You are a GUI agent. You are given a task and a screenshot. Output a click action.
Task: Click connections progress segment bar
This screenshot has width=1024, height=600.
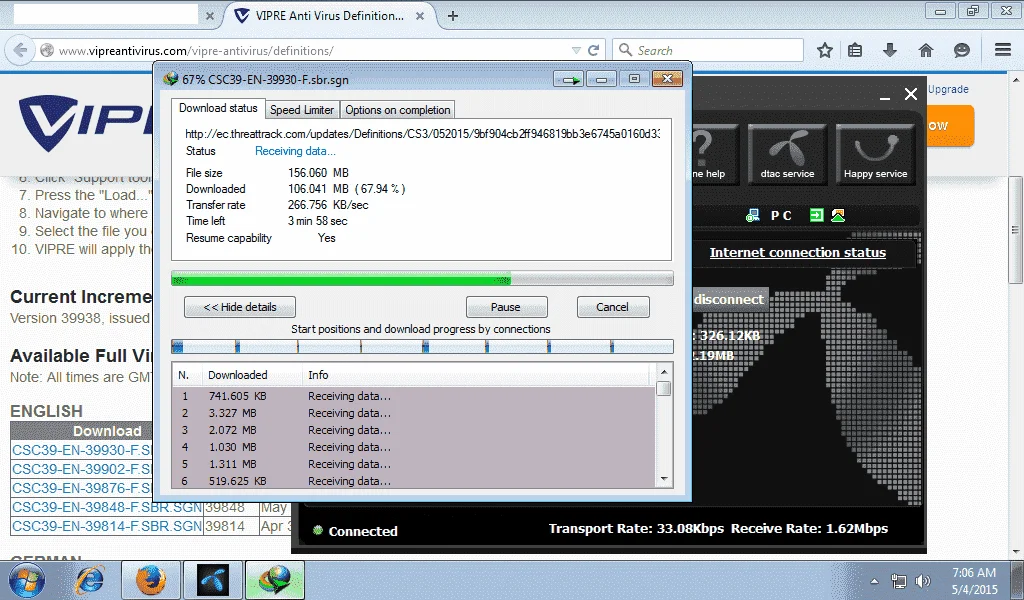[422, 347]
